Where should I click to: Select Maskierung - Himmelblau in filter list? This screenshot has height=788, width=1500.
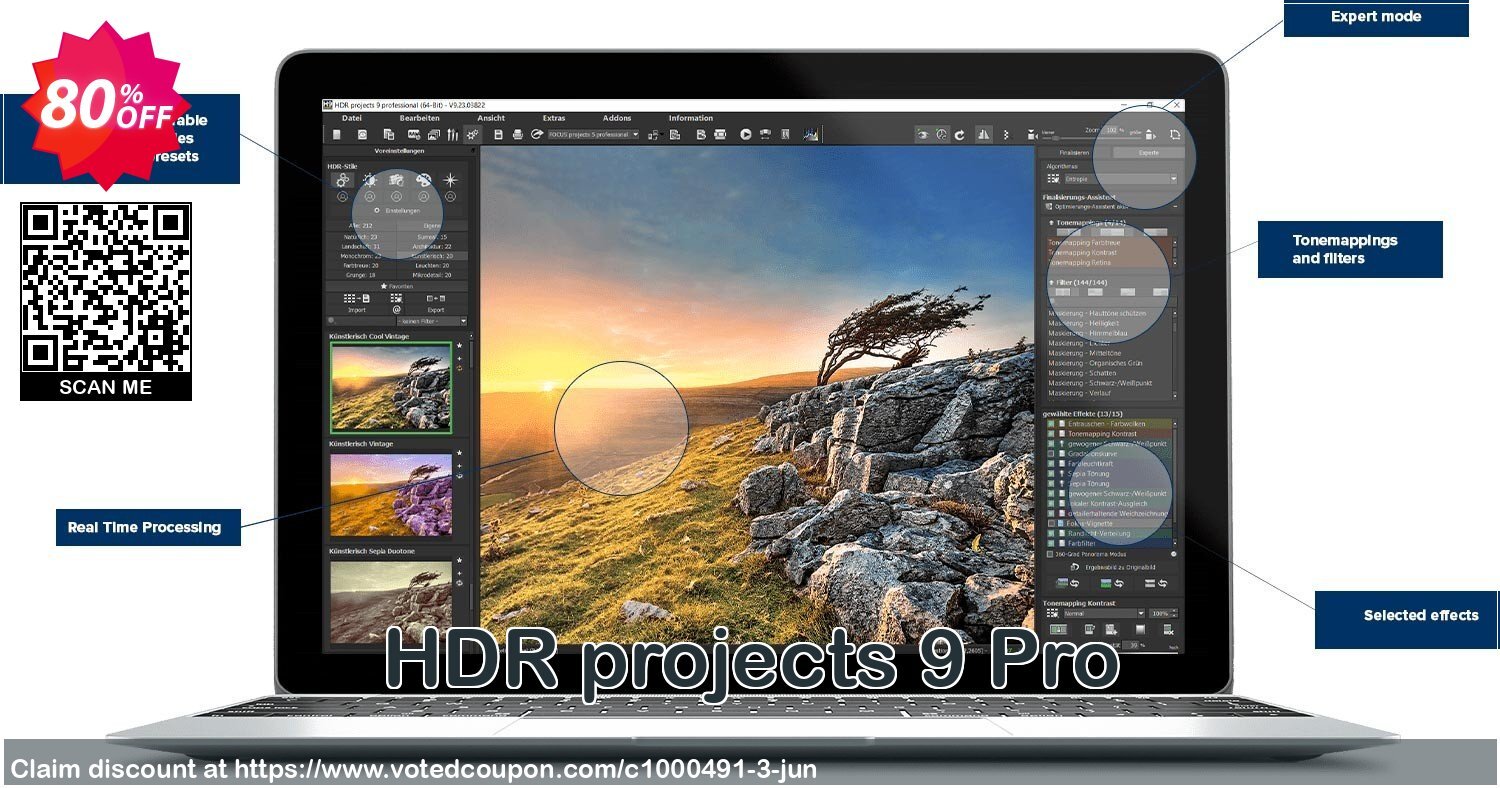[1088, 333]
